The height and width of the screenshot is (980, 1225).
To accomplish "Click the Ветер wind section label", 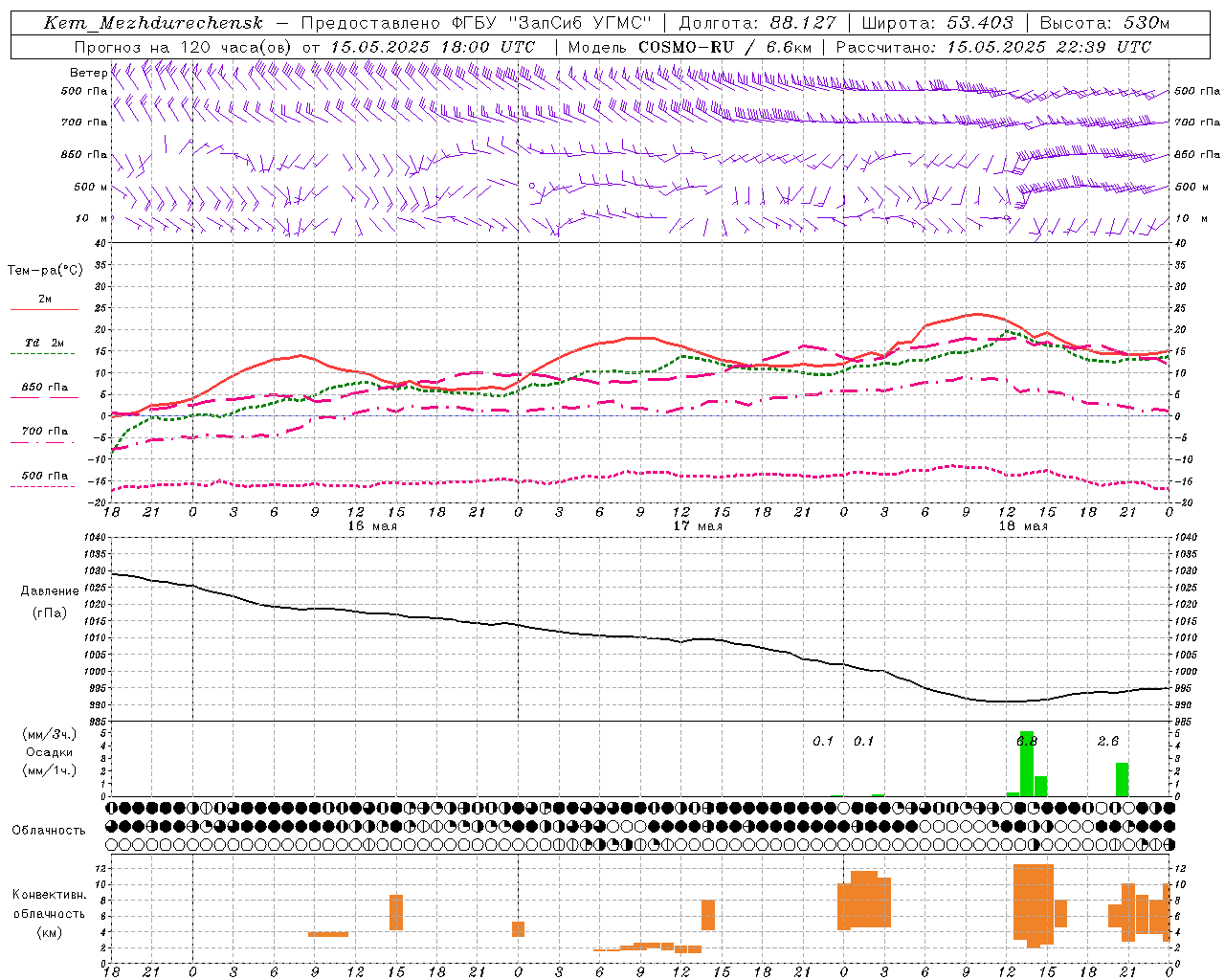I will [x=88, y=73].
